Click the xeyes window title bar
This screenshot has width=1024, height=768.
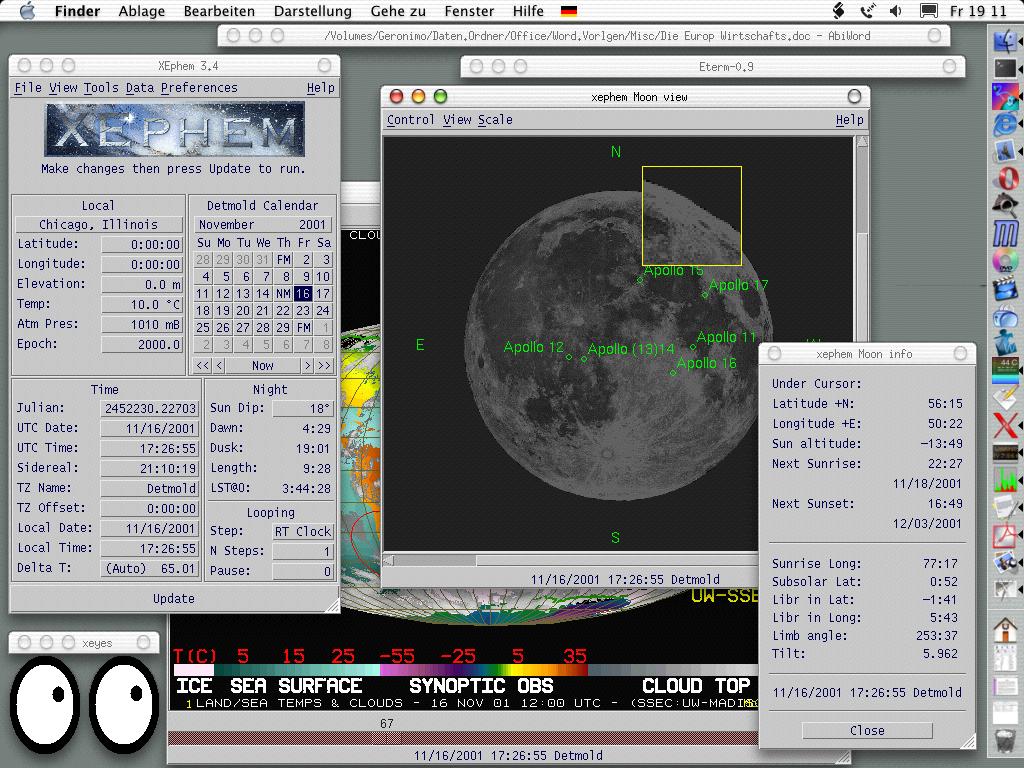[84, 643]
